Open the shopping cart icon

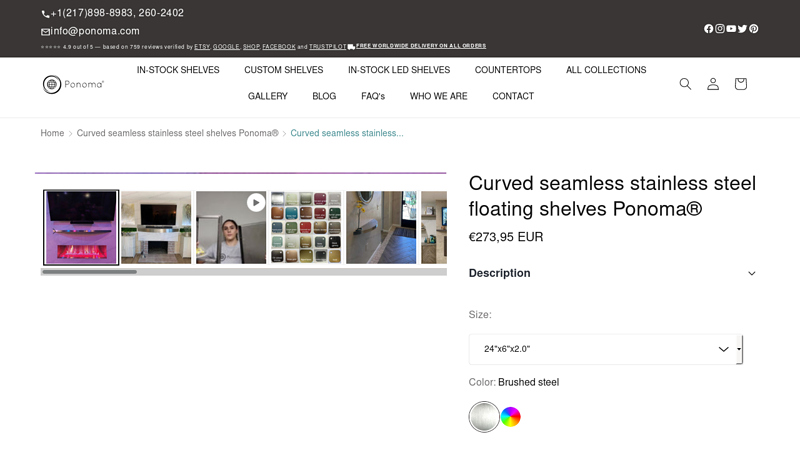click(x=740, y=84)
